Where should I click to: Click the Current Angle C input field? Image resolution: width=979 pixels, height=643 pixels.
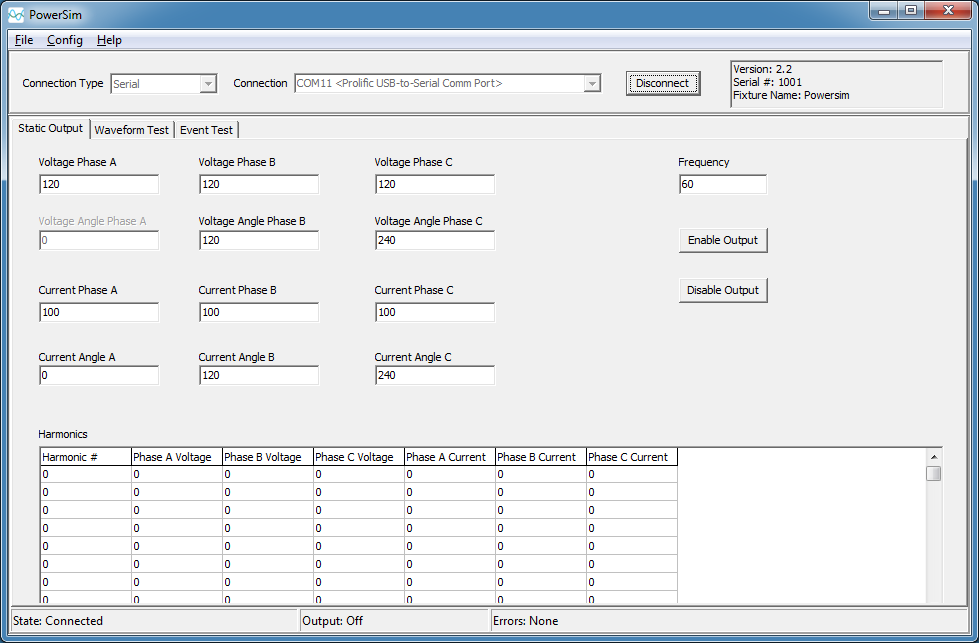point(435,375)
